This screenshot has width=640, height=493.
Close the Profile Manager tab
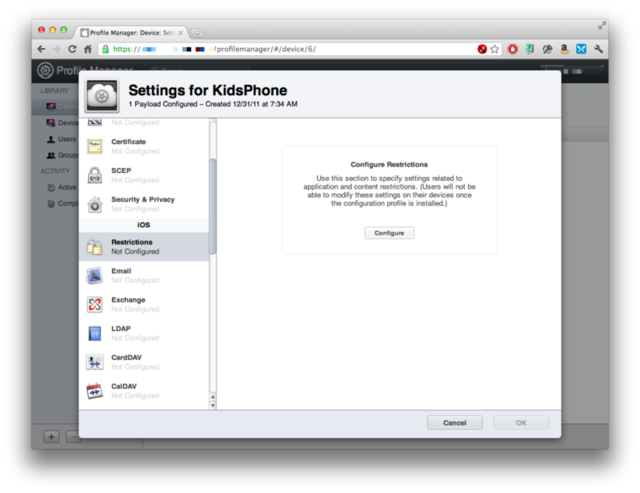pos(180,33)
